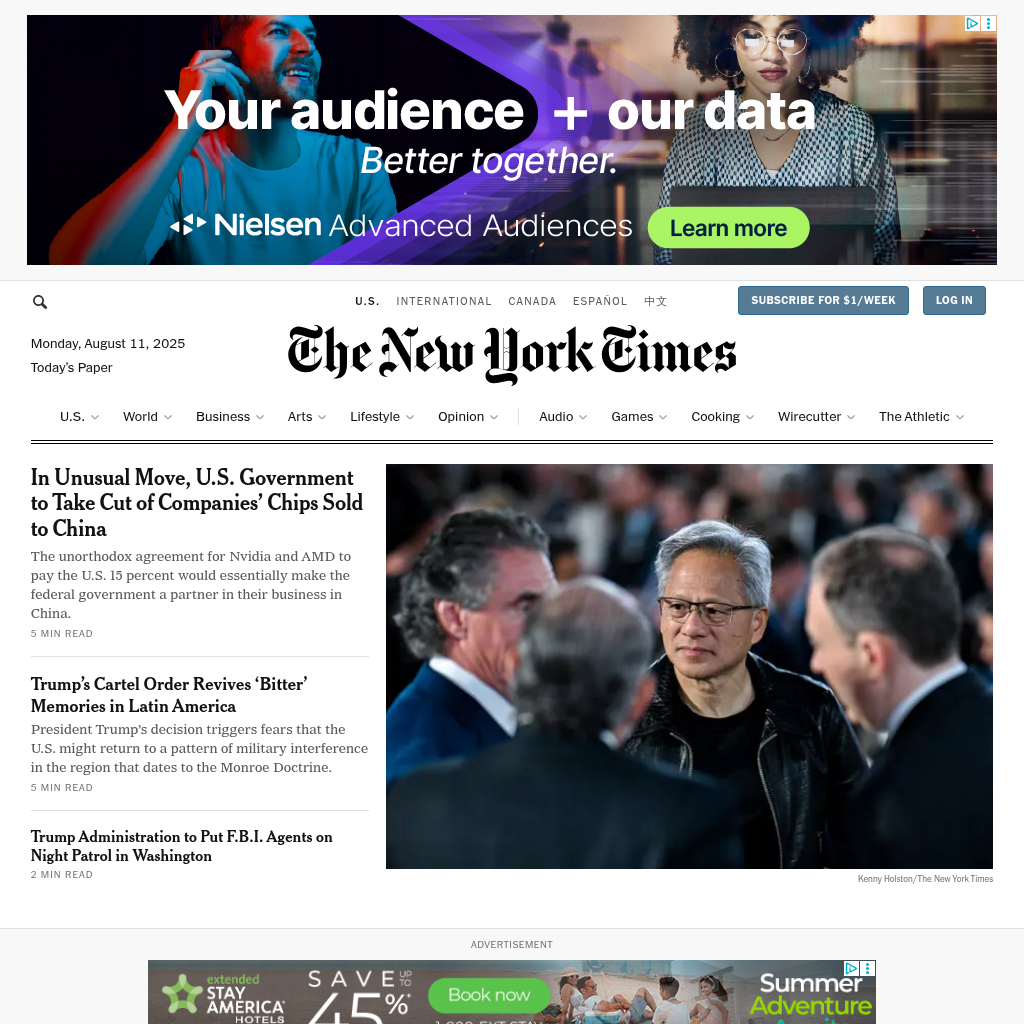The width and height of the screenshot is (1024, 1024).
Task: Open the Nielsen ad options dots icon
Action: [x=989, y=24]
